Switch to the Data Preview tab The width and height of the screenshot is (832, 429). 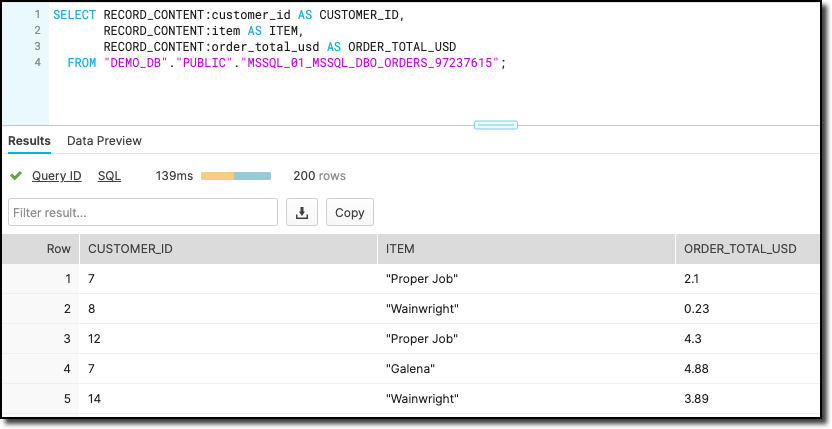(x=104, y=141)
